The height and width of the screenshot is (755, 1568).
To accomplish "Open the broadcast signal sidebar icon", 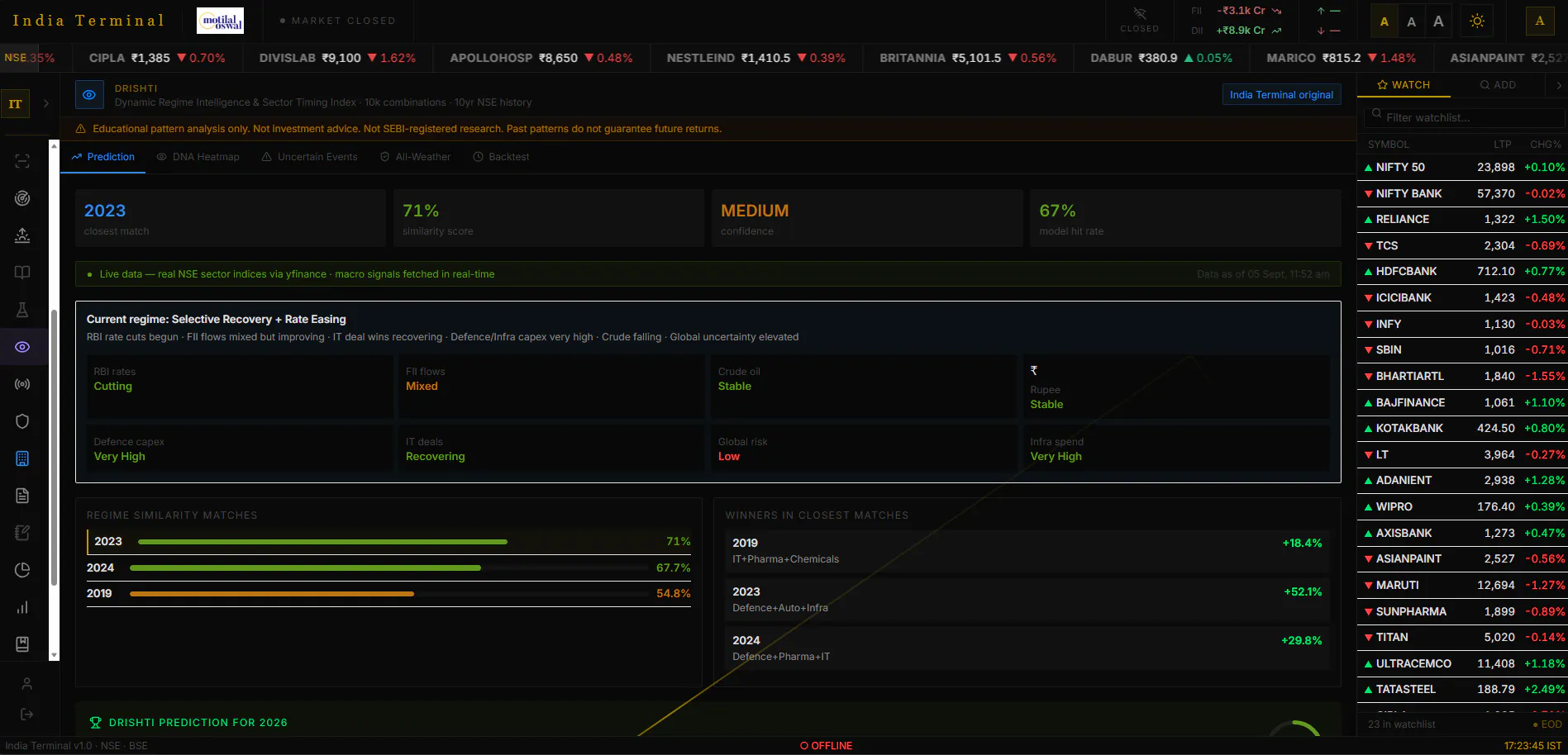I will click(22, 384).
